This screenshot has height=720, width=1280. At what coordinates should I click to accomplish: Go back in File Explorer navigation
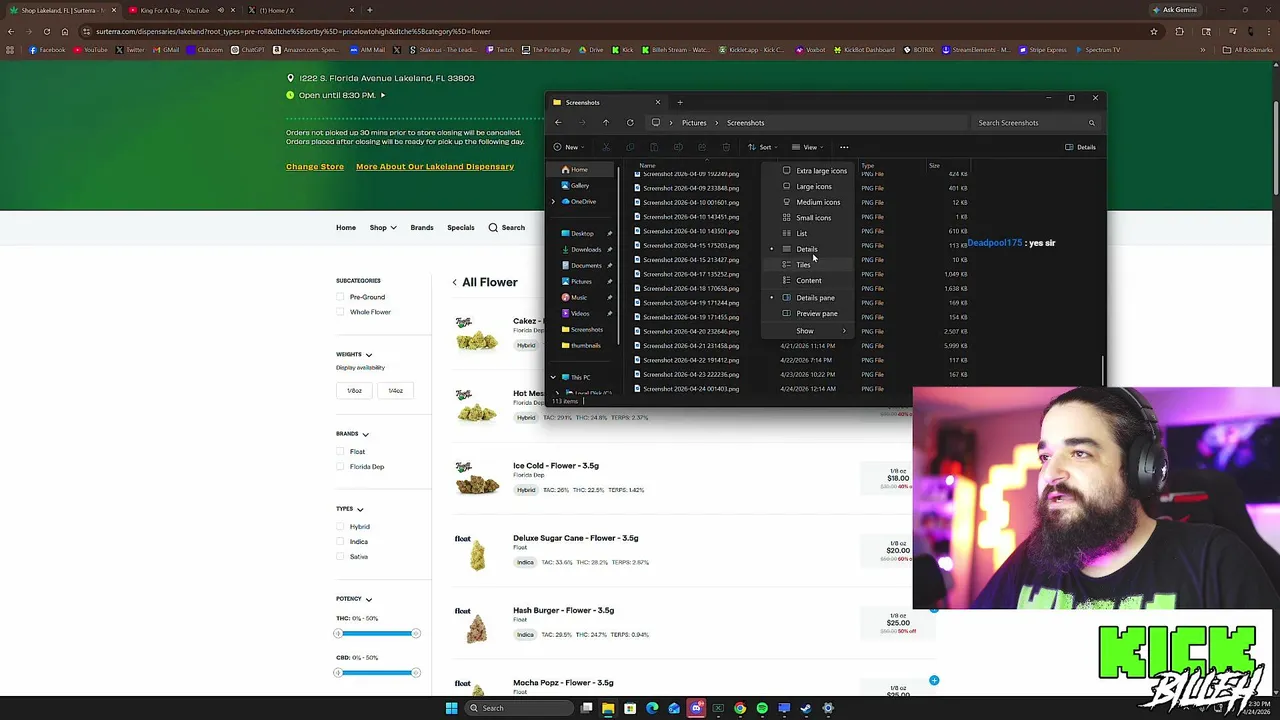coord(558,123)
